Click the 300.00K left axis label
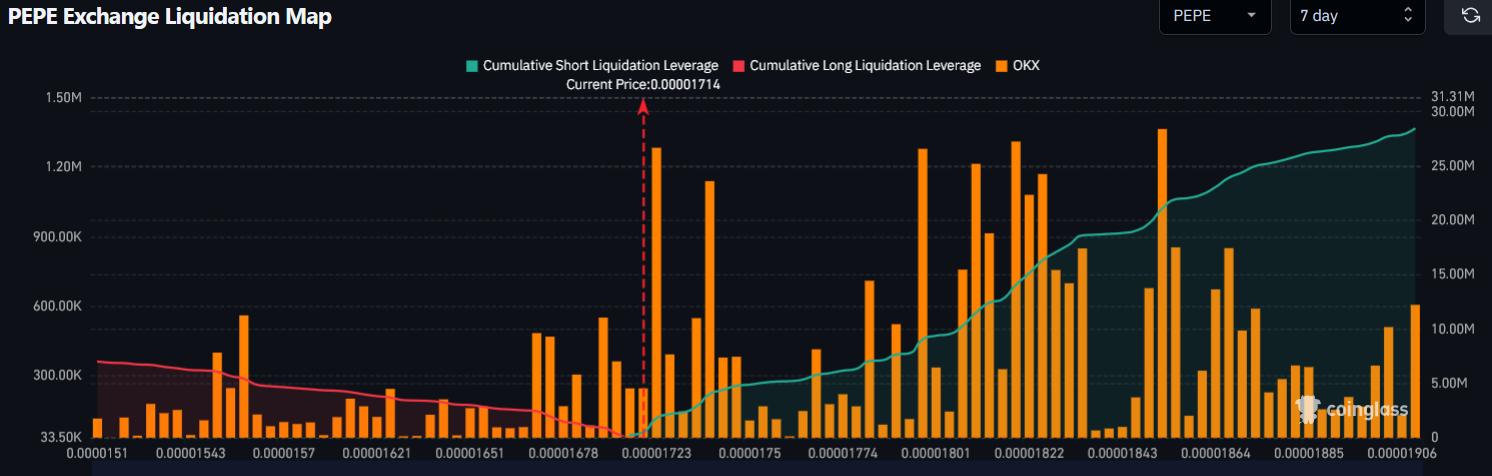The image size is (1492, 476). 57,376
